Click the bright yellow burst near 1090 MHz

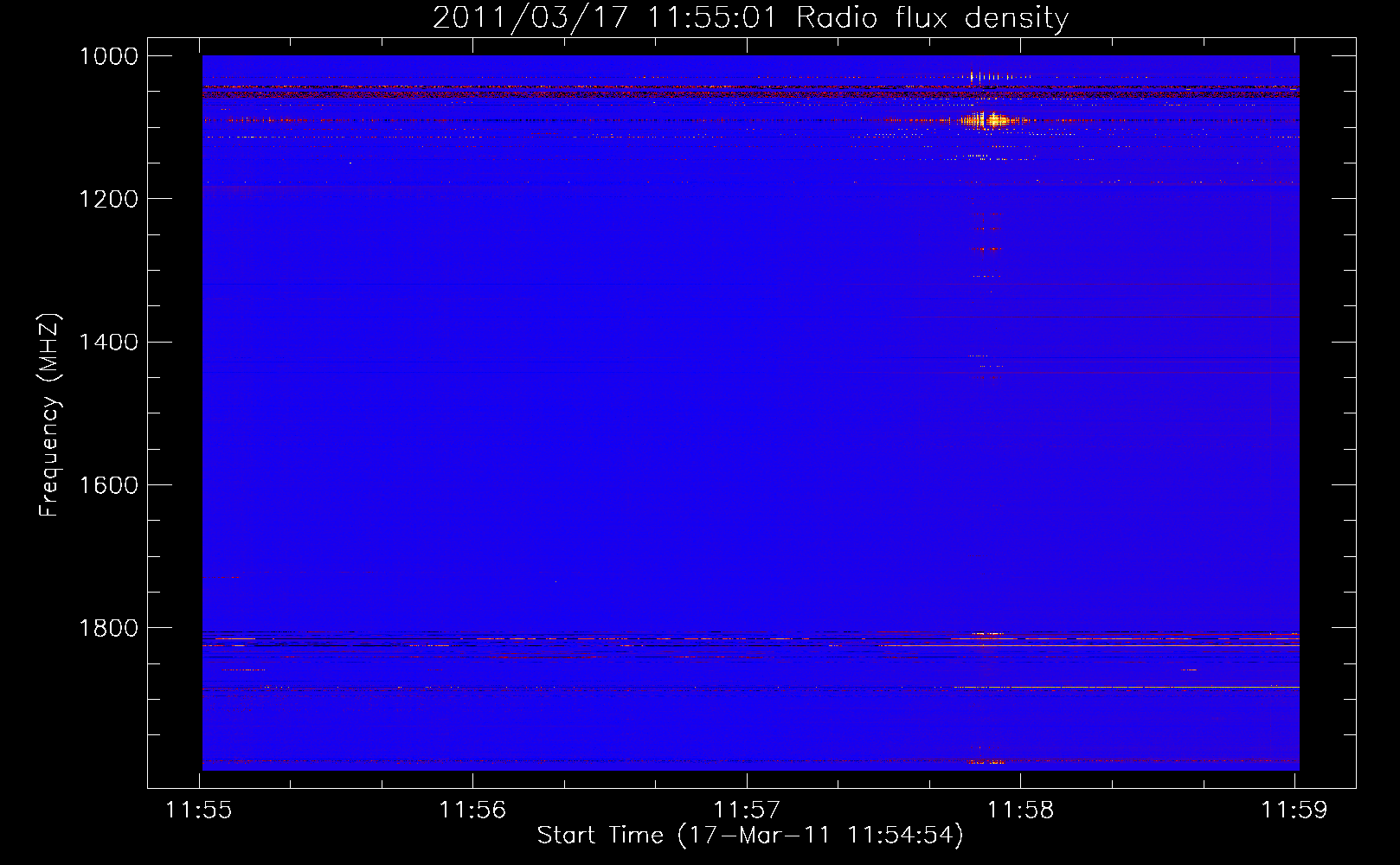click(x=991, y=120)
